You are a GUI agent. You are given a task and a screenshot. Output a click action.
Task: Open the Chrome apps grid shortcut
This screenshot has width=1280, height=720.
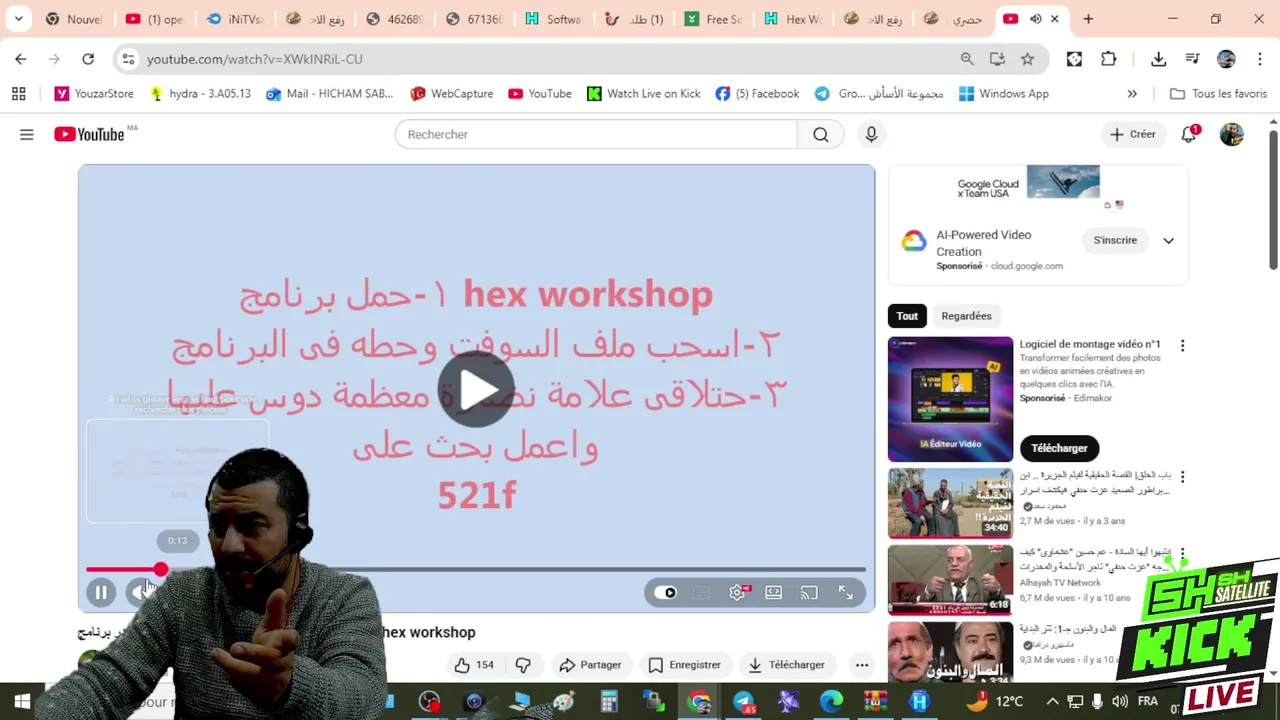point(18,94)
